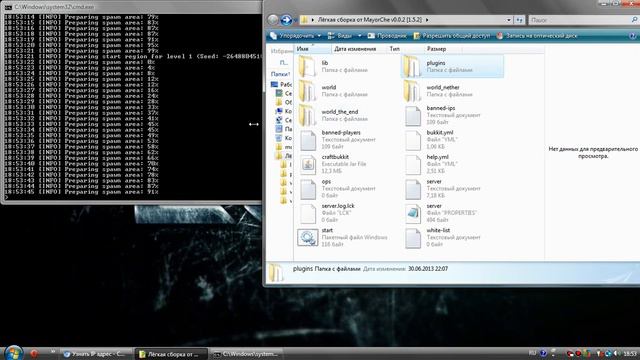The image size is (640, 360).
Task: Click the Explorer back arrow button
Action: tap(273, 20)
